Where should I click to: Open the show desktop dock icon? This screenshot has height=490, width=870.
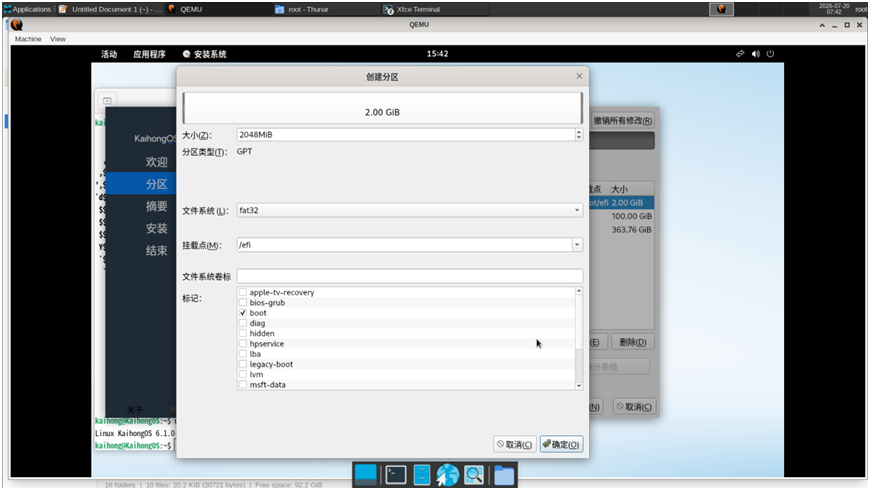[x=365, y=475]
